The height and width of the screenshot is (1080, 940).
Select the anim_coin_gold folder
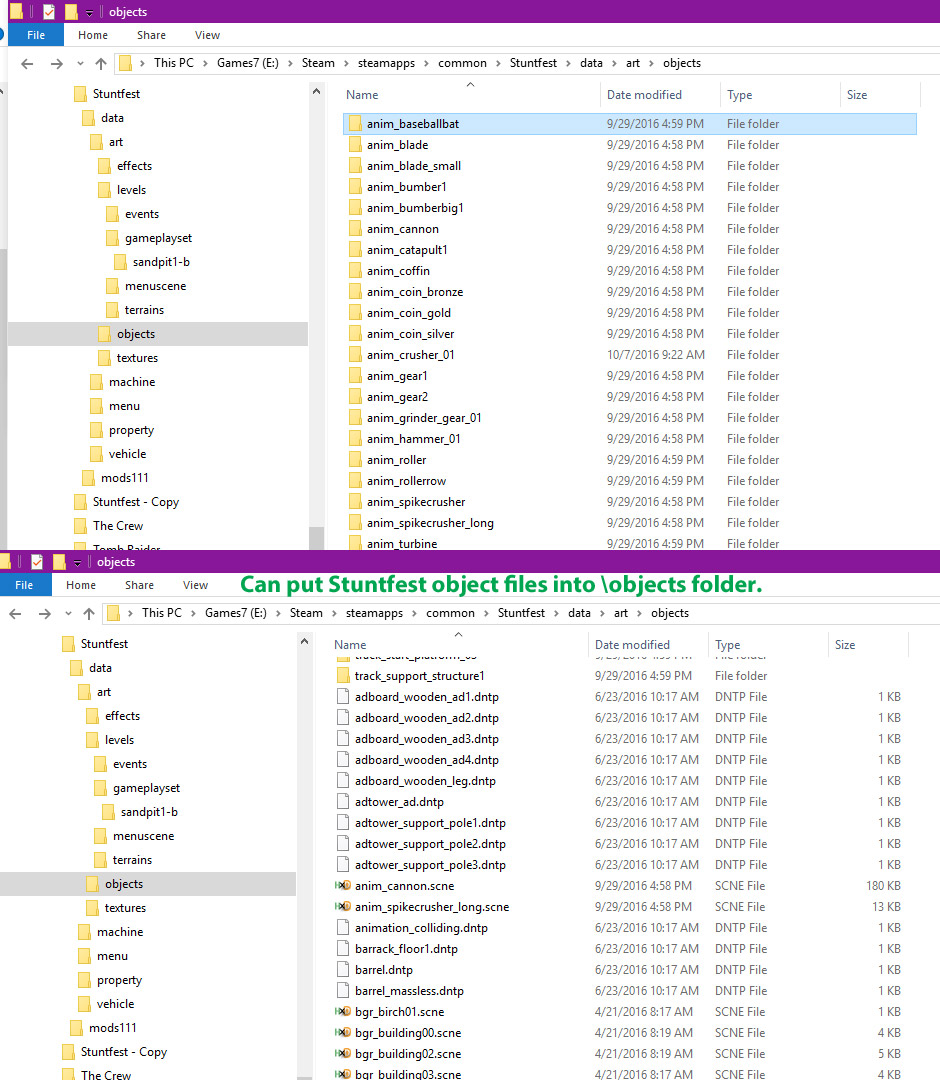pos(409,313)
